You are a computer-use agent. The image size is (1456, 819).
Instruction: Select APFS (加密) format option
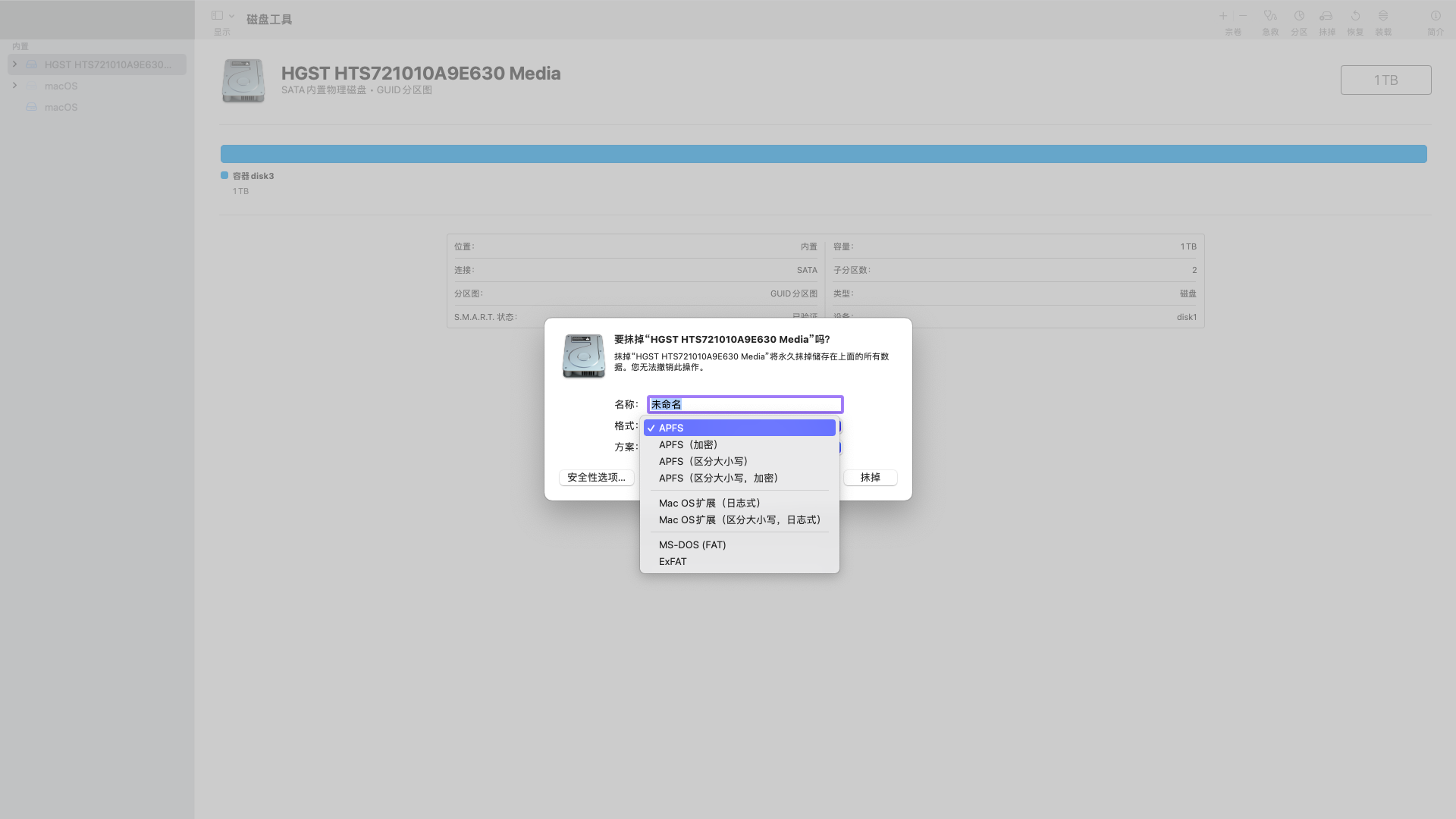click(x=688, y=445)
